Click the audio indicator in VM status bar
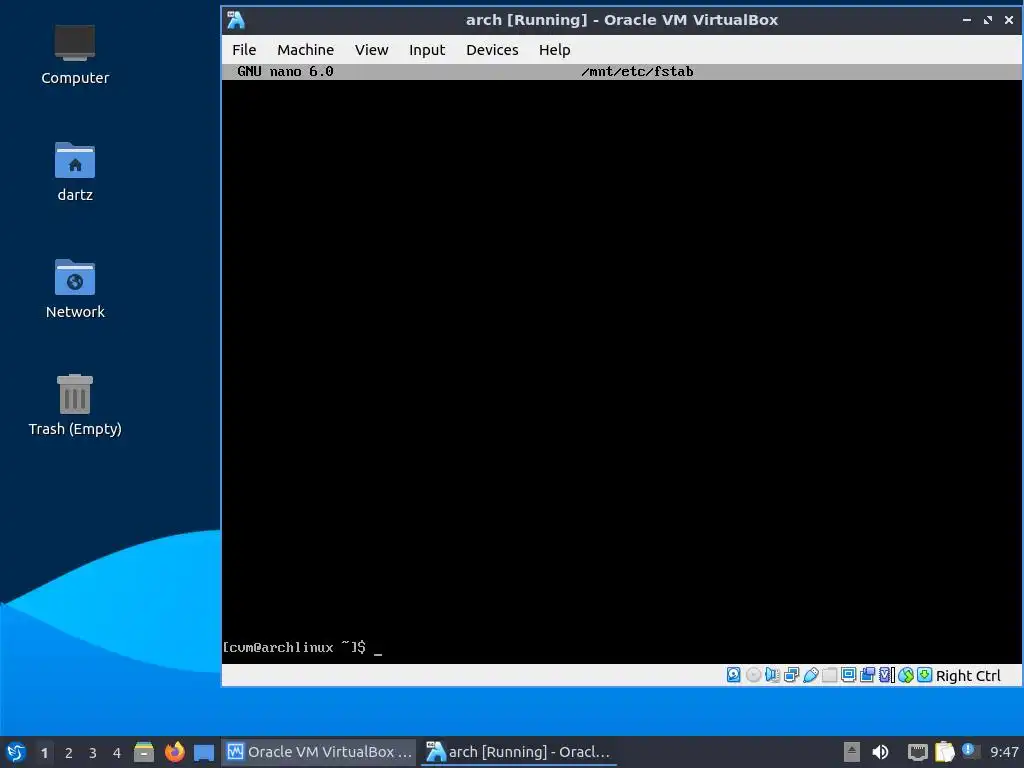 click(x=772, y=675)
